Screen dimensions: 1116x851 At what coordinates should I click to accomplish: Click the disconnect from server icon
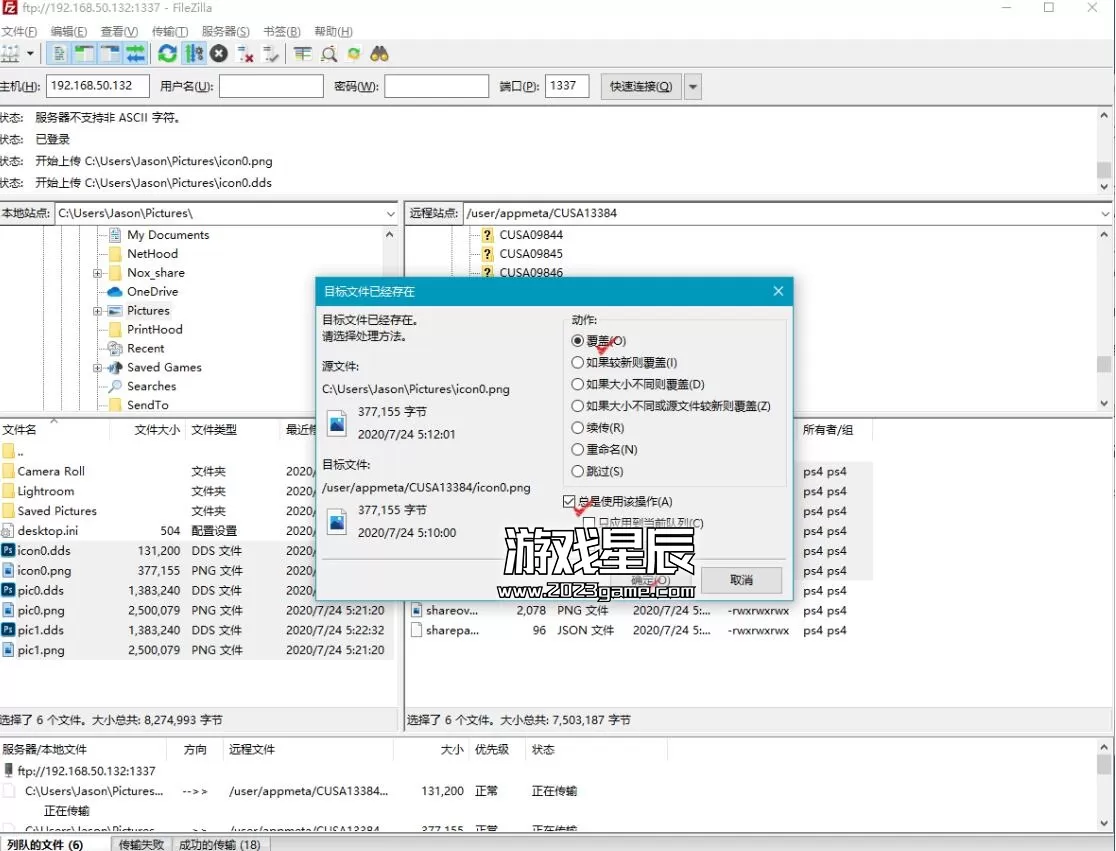(245, 54)
